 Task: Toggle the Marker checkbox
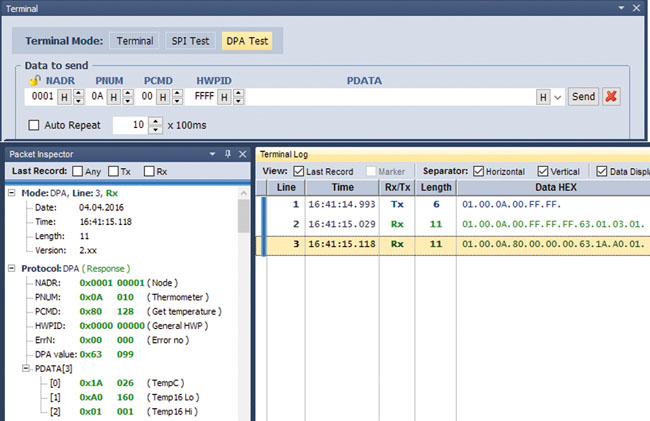pos(371,171)
